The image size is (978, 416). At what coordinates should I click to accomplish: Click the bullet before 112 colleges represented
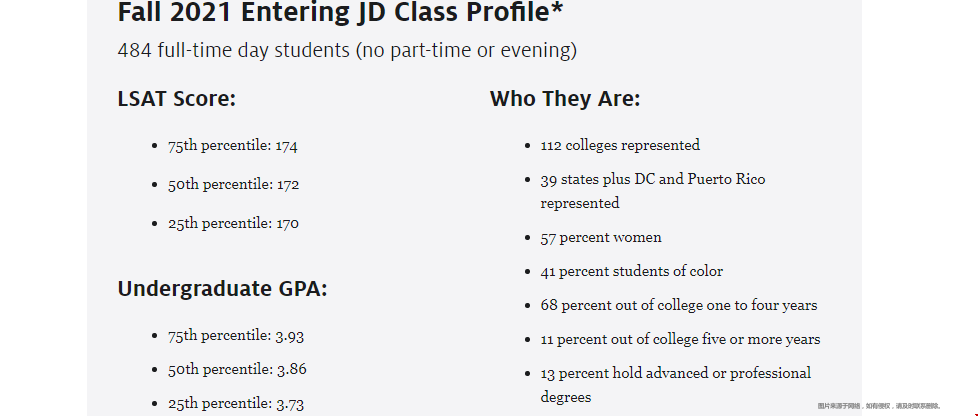[528, 146]
